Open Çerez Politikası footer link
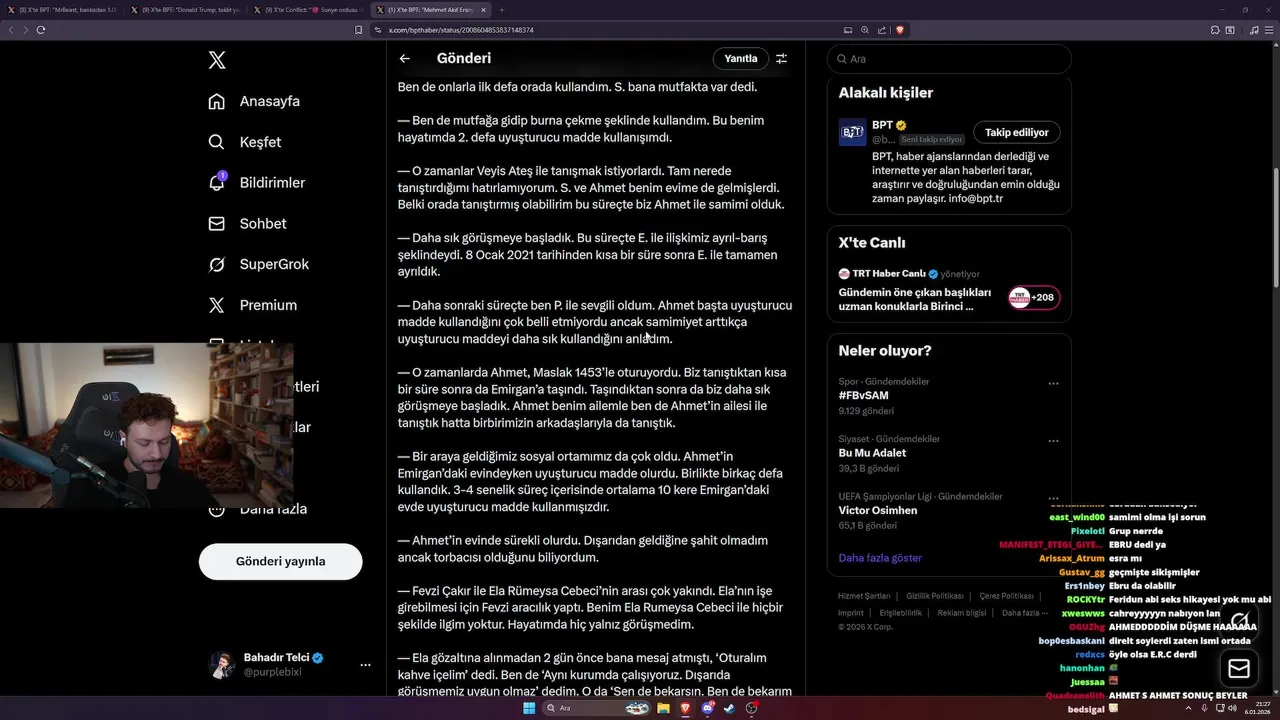Screen dimensions: 1280x720 pos(1007,596)
